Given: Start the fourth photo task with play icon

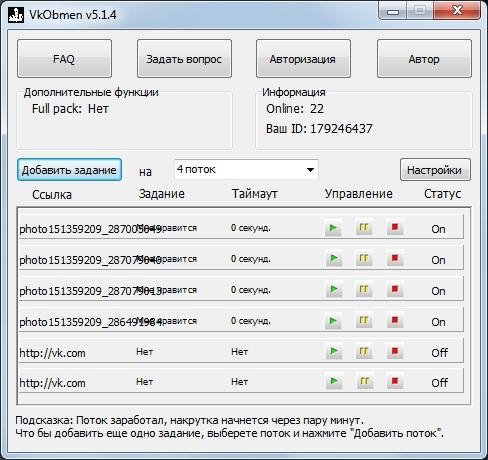Looking at the screenshot, I should pyautogui.click(x=333, y=321).
